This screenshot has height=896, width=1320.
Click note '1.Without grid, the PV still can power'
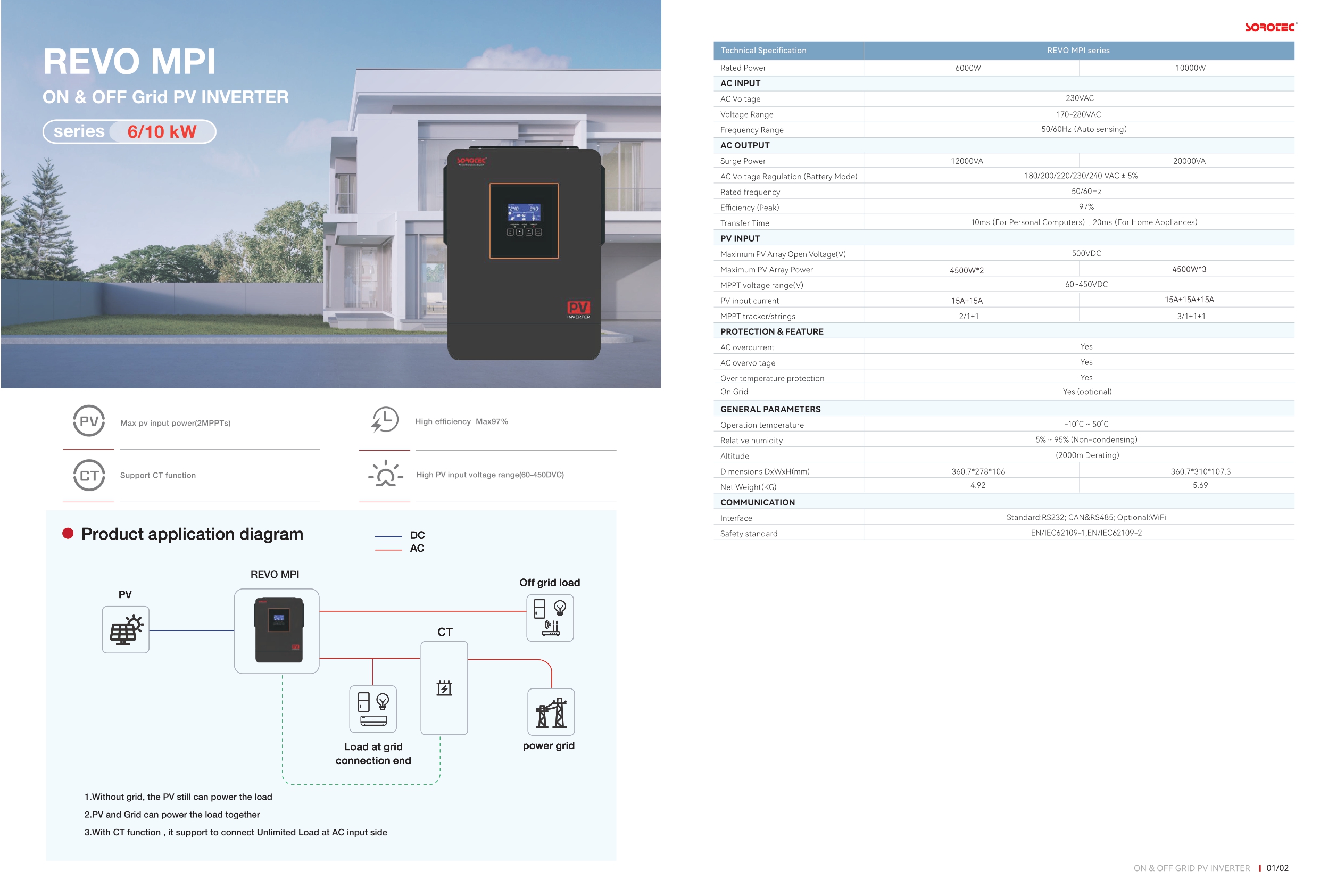click(178, 797)
